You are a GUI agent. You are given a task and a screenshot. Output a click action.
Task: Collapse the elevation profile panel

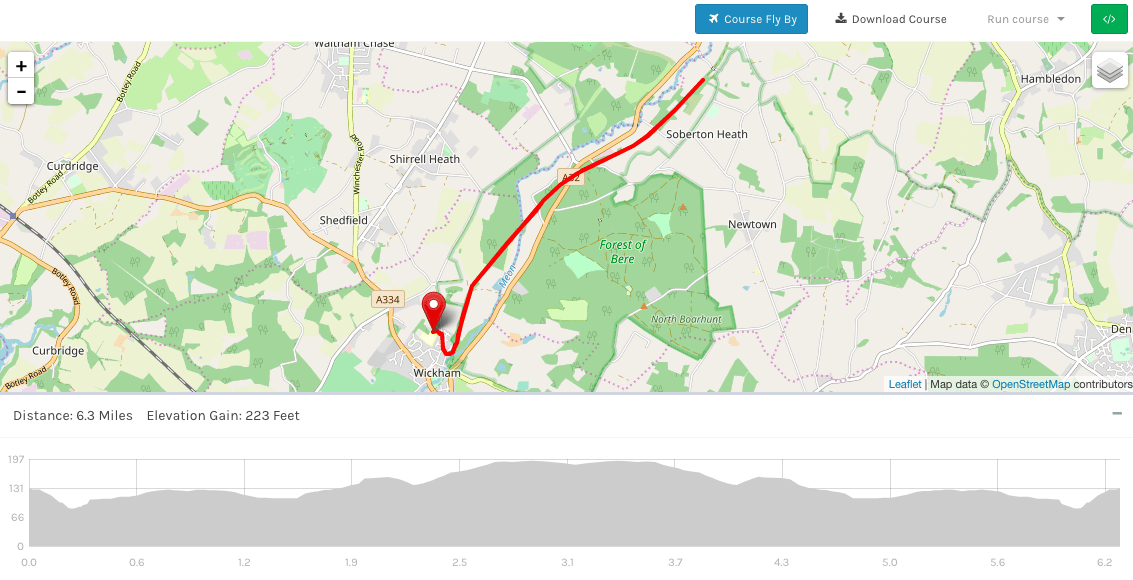[1117, 411]
